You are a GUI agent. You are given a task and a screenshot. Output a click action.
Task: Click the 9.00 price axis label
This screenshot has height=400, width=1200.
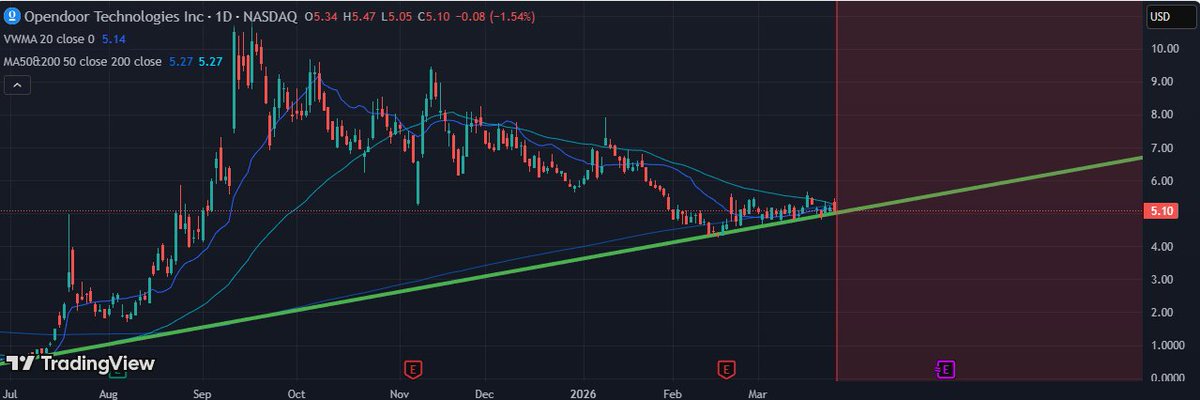pos(1164,82)
